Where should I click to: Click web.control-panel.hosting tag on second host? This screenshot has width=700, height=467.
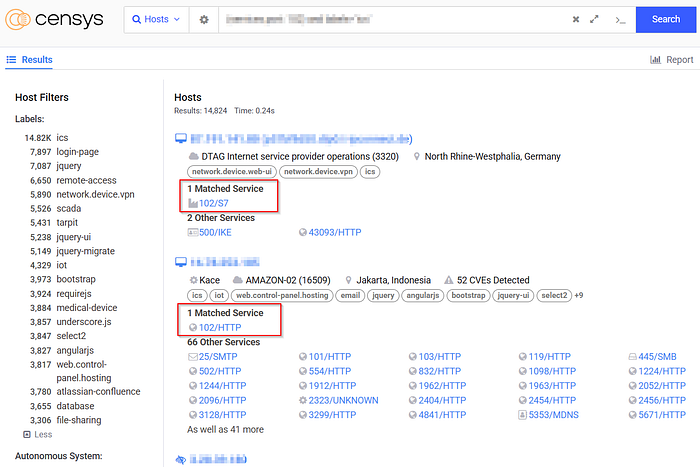(282, 296)
